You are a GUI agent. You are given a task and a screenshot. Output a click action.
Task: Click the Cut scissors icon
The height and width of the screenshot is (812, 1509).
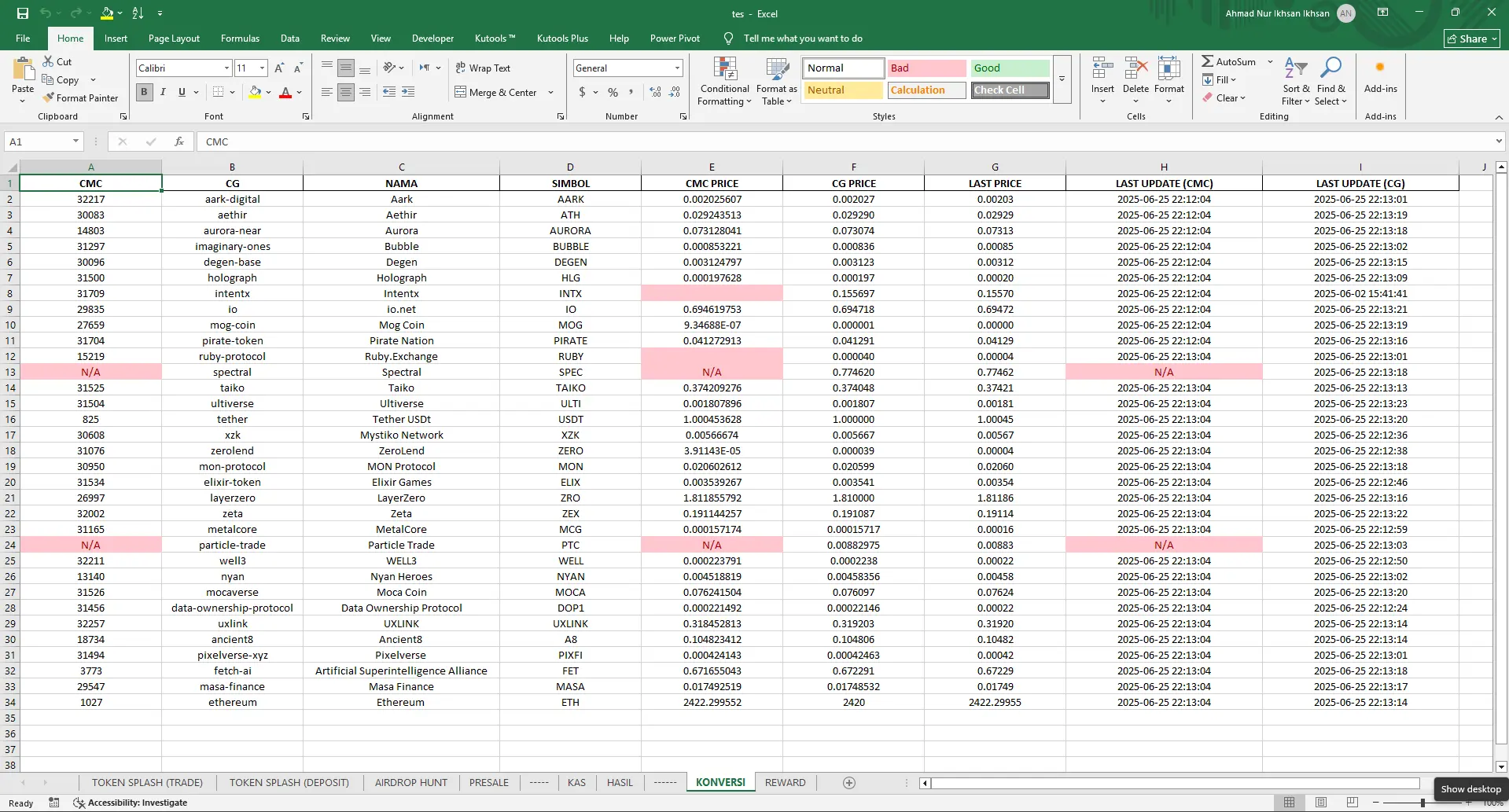tap(48, 61)
